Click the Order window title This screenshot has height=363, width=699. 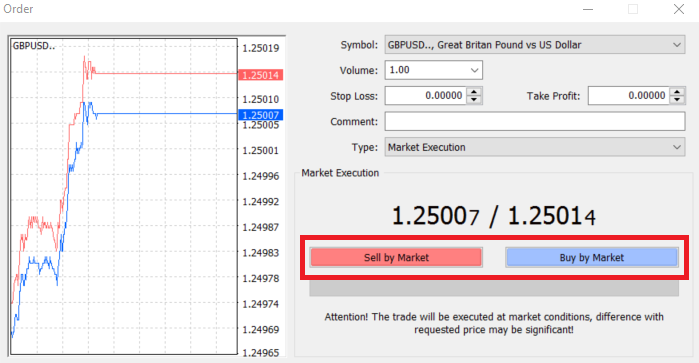[x=18, y=9]
